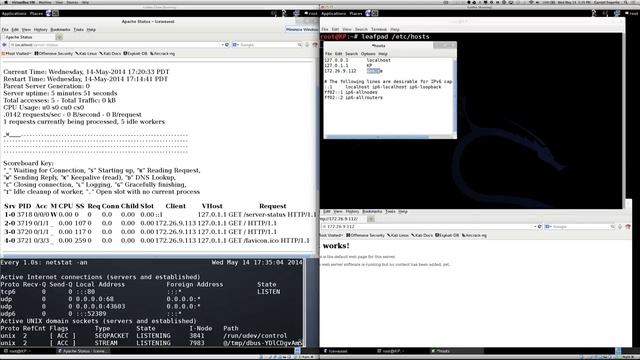The image size is (640, 360).
Task: Reload page in Apache Status browser
Action: [x=227, y=45]
